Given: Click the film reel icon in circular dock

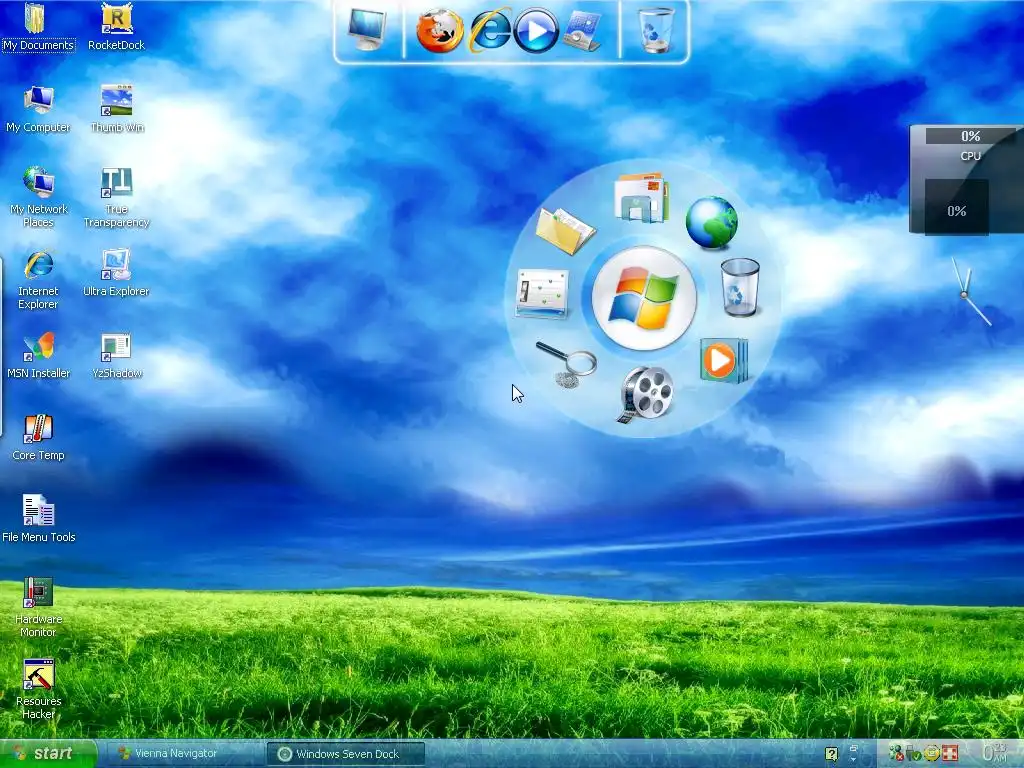Looking at the screenshot, I should point(645,394).
